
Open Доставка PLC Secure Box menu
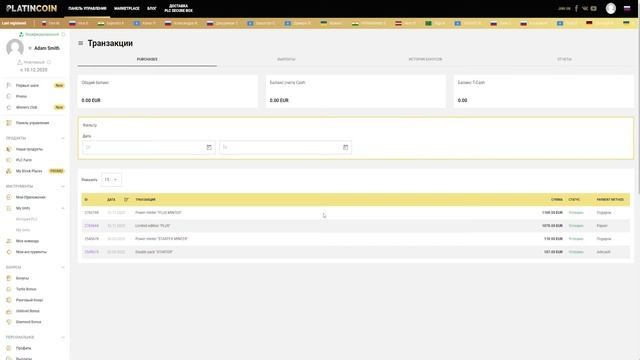pyautogui.click(x=178, y=8)
